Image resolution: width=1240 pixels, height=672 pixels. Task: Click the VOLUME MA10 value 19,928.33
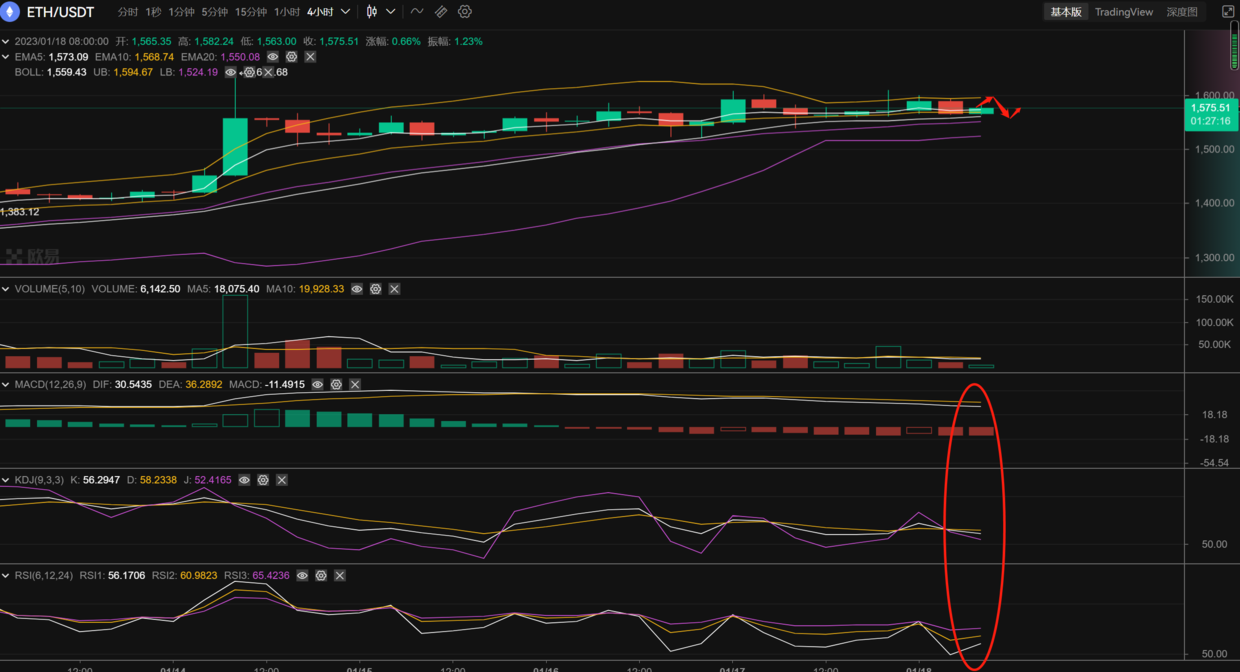321,289
